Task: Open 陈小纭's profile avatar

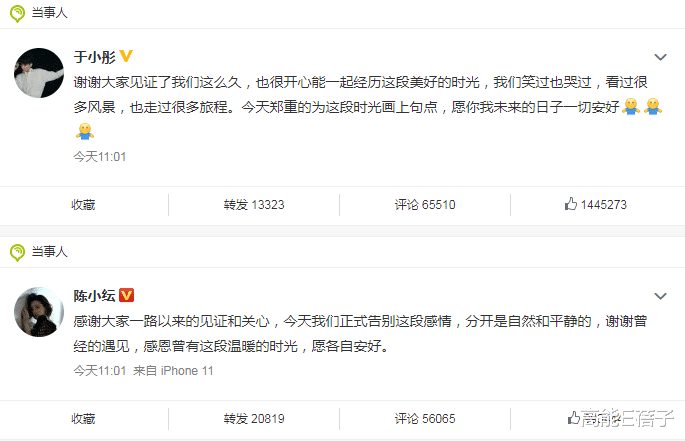Action: [39, 312]
